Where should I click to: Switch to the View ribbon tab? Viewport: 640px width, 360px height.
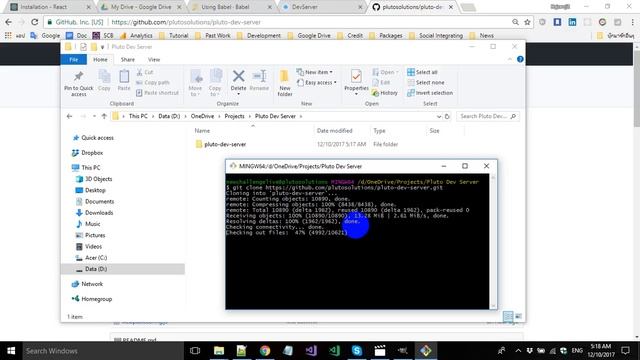point(154,60)
